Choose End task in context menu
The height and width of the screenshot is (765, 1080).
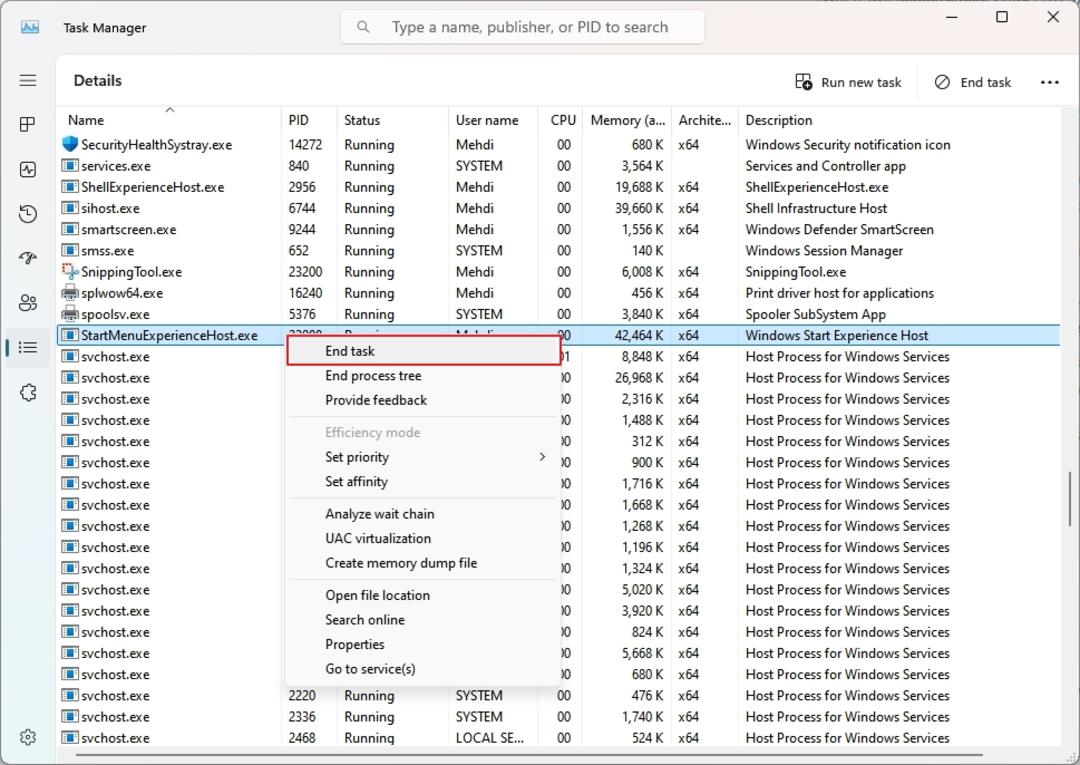click(423, 351)
